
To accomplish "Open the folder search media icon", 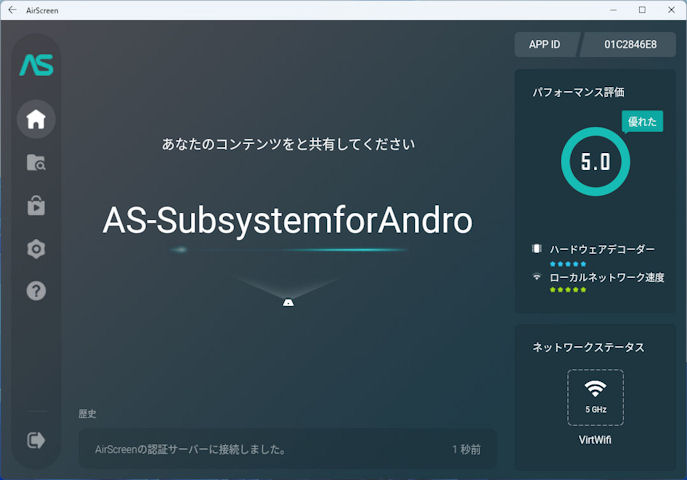I will [x=36, y=162].
